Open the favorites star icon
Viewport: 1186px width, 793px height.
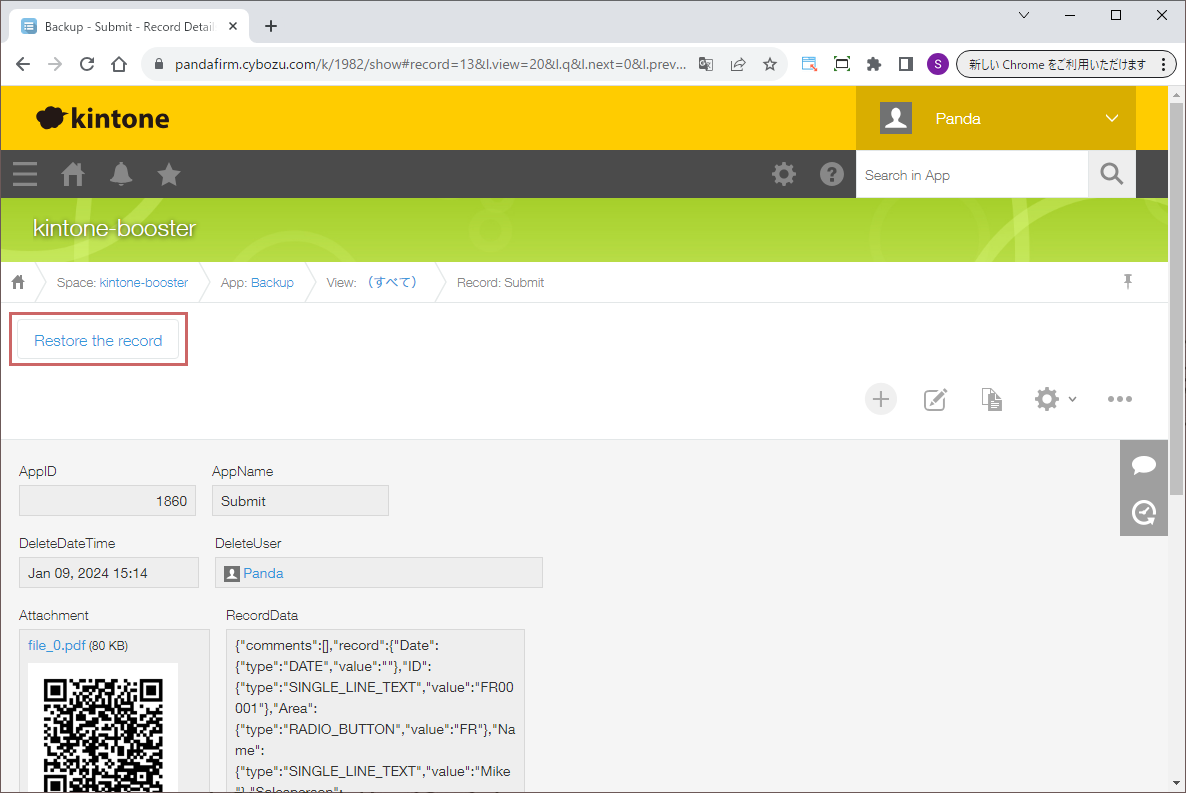click(x=169, y=175)
